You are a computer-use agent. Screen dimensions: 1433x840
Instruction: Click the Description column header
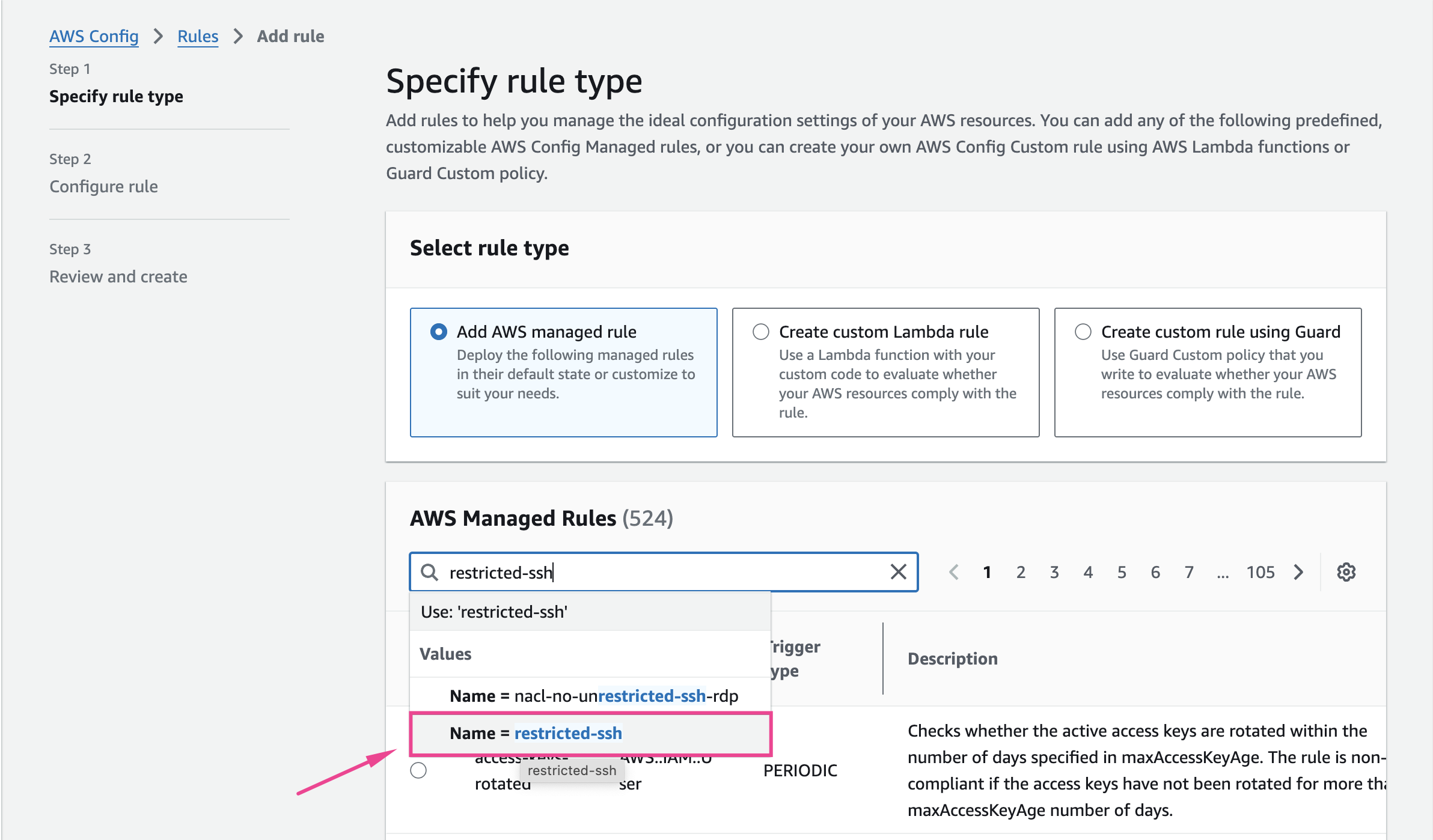[x=953, y=659]
